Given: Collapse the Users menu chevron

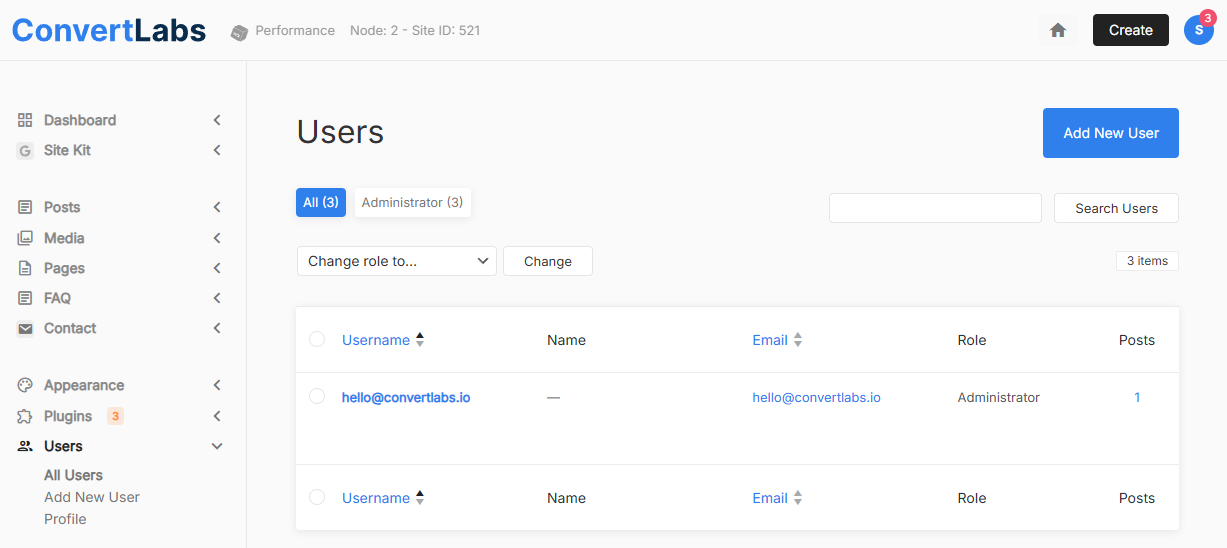Looking at the screenshot, I should tap(217, 446).
